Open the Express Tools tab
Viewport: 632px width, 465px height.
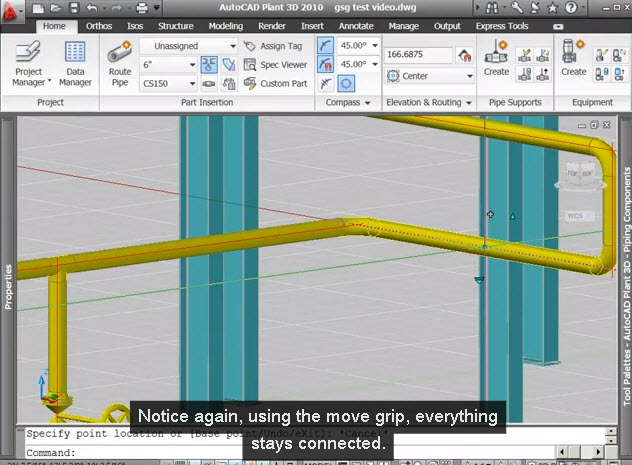502,26
